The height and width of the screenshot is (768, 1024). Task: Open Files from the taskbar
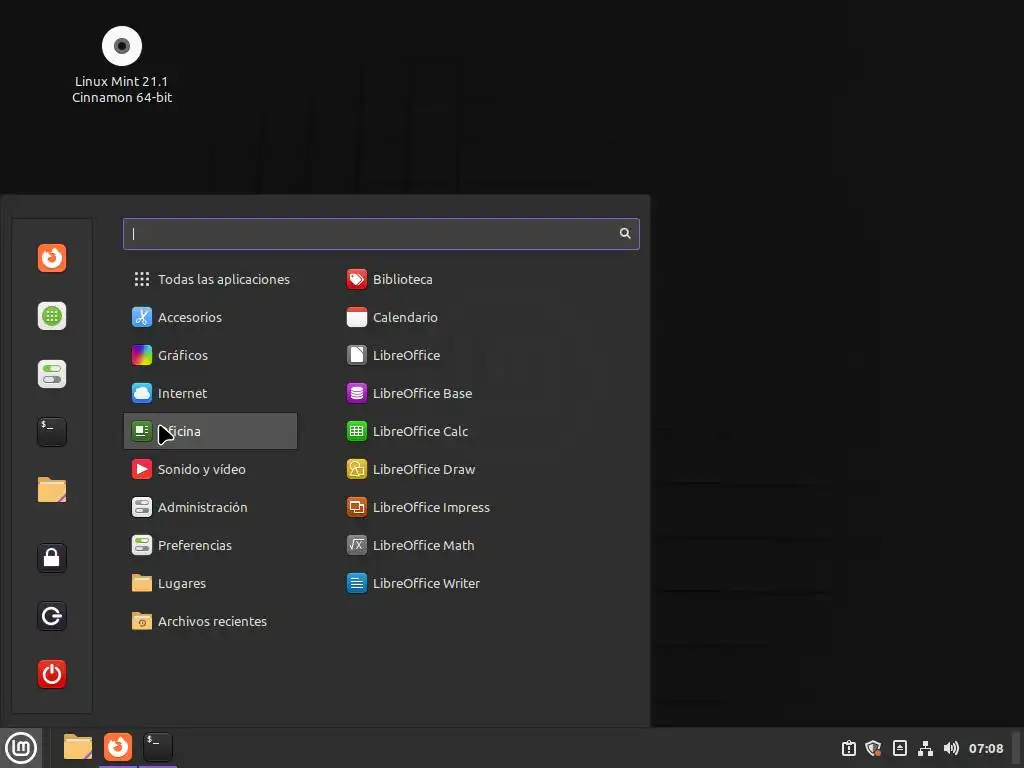point(78,747)
